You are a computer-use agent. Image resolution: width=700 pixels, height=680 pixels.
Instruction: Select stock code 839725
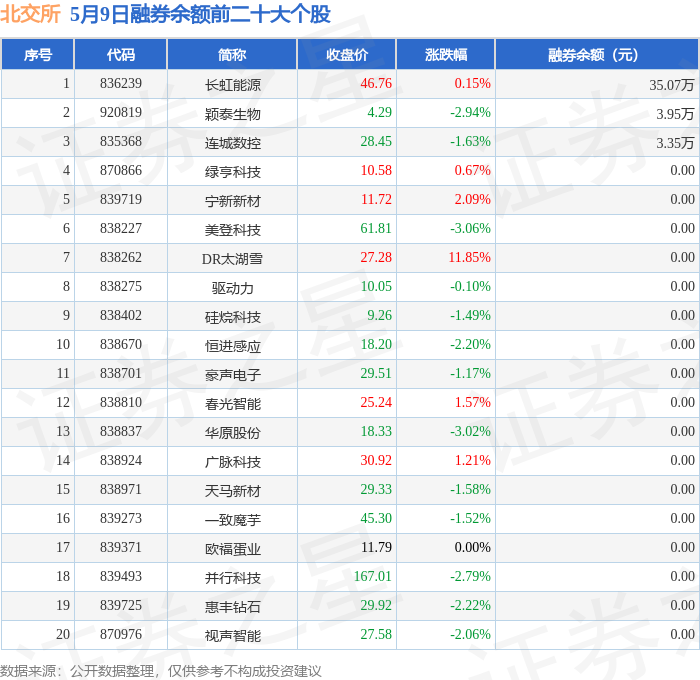click(121, 606)
